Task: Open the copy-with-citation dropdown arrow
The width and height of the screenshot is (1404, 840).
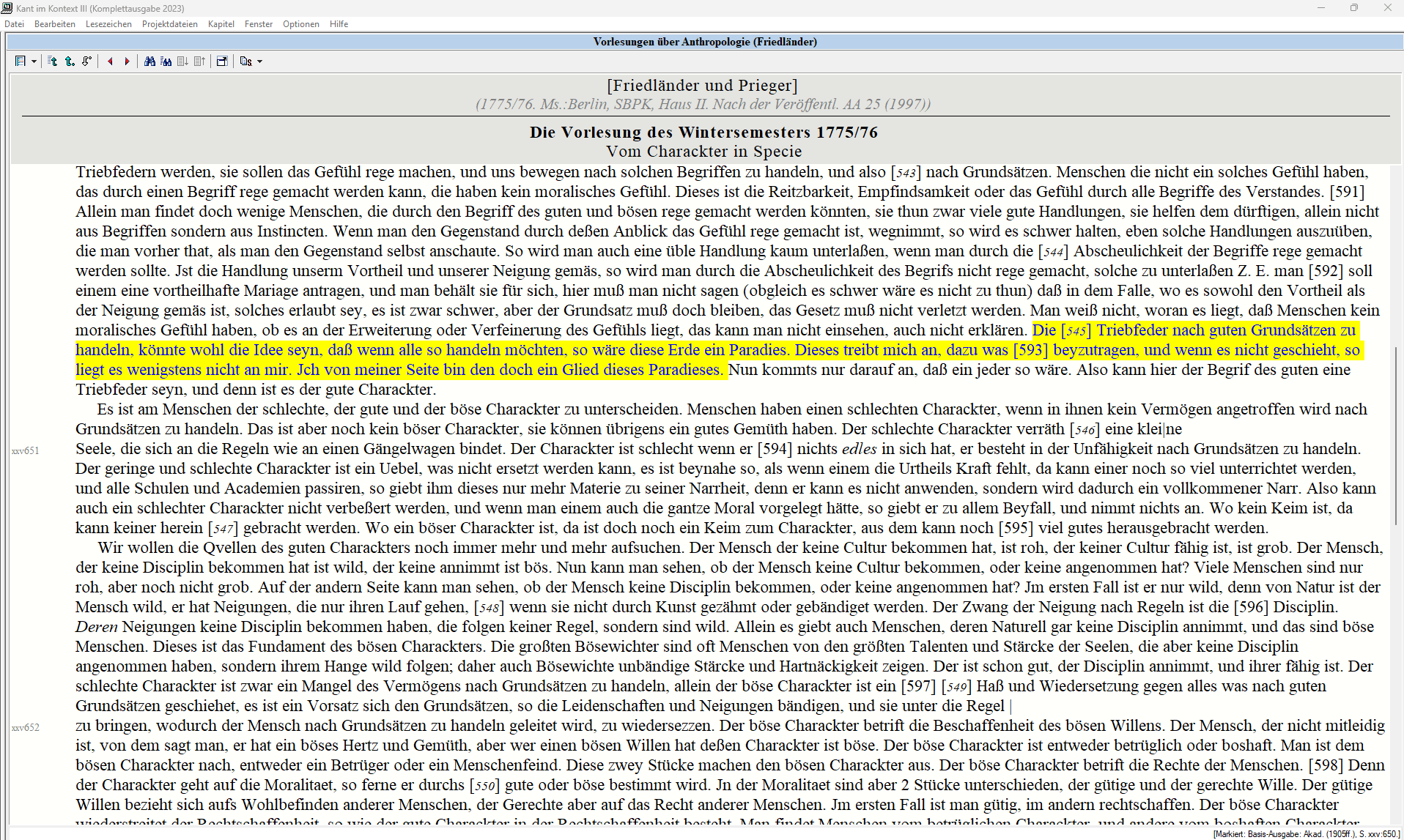Action: point(260,62)
